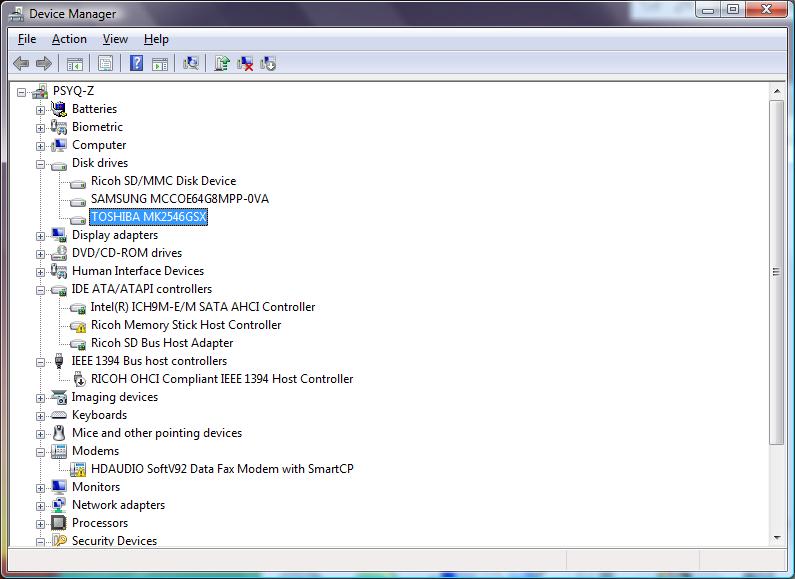Click the vertical scrollbar thumb
795x579 pixels.
tap(776, 272)
